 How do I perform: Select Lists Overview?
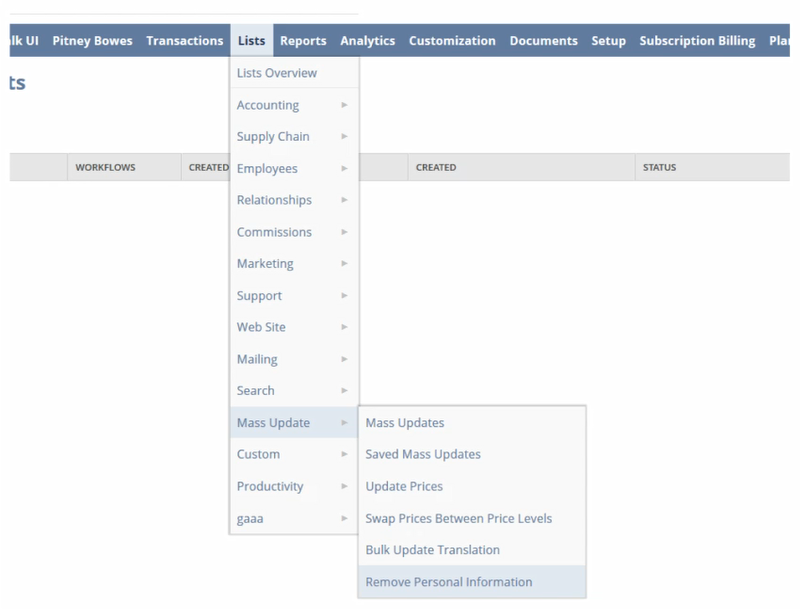click(294, 73)
